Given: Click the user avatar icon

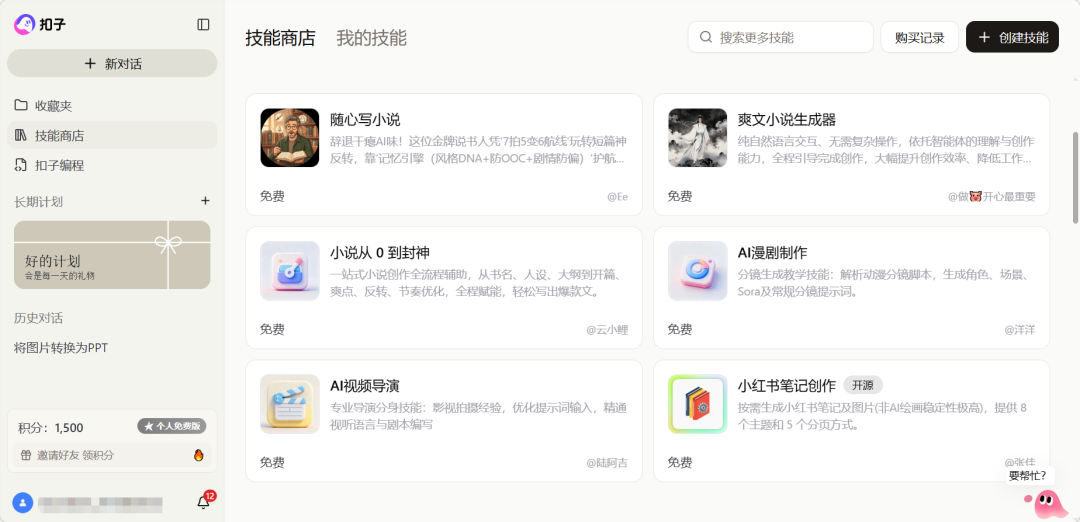Looking at the screenshot, I should [x=22, y=502].
